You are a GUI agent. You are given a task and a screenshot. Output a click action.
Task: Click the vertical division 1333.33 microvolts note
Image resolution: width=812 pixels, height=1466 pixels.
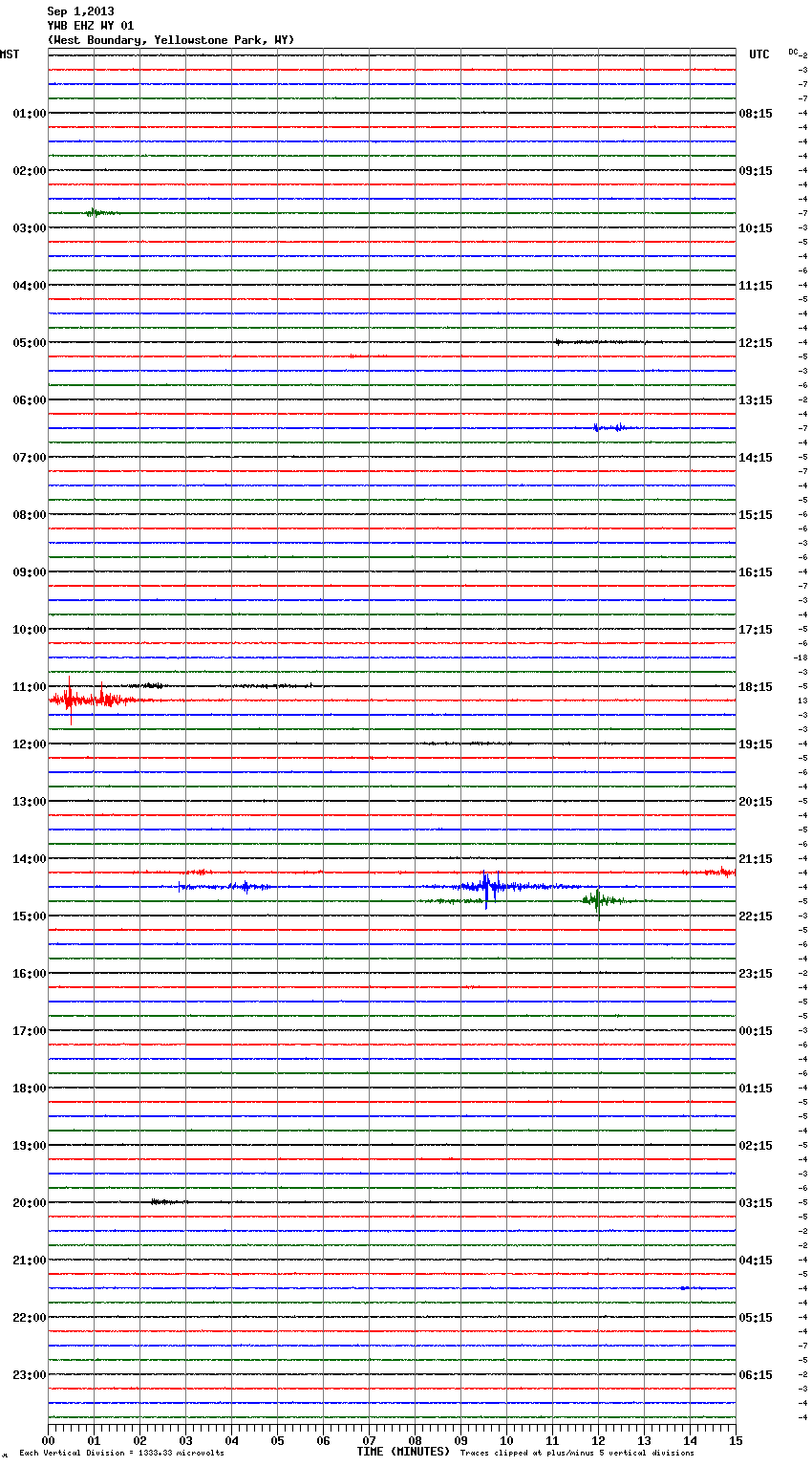coord(121,1454)
